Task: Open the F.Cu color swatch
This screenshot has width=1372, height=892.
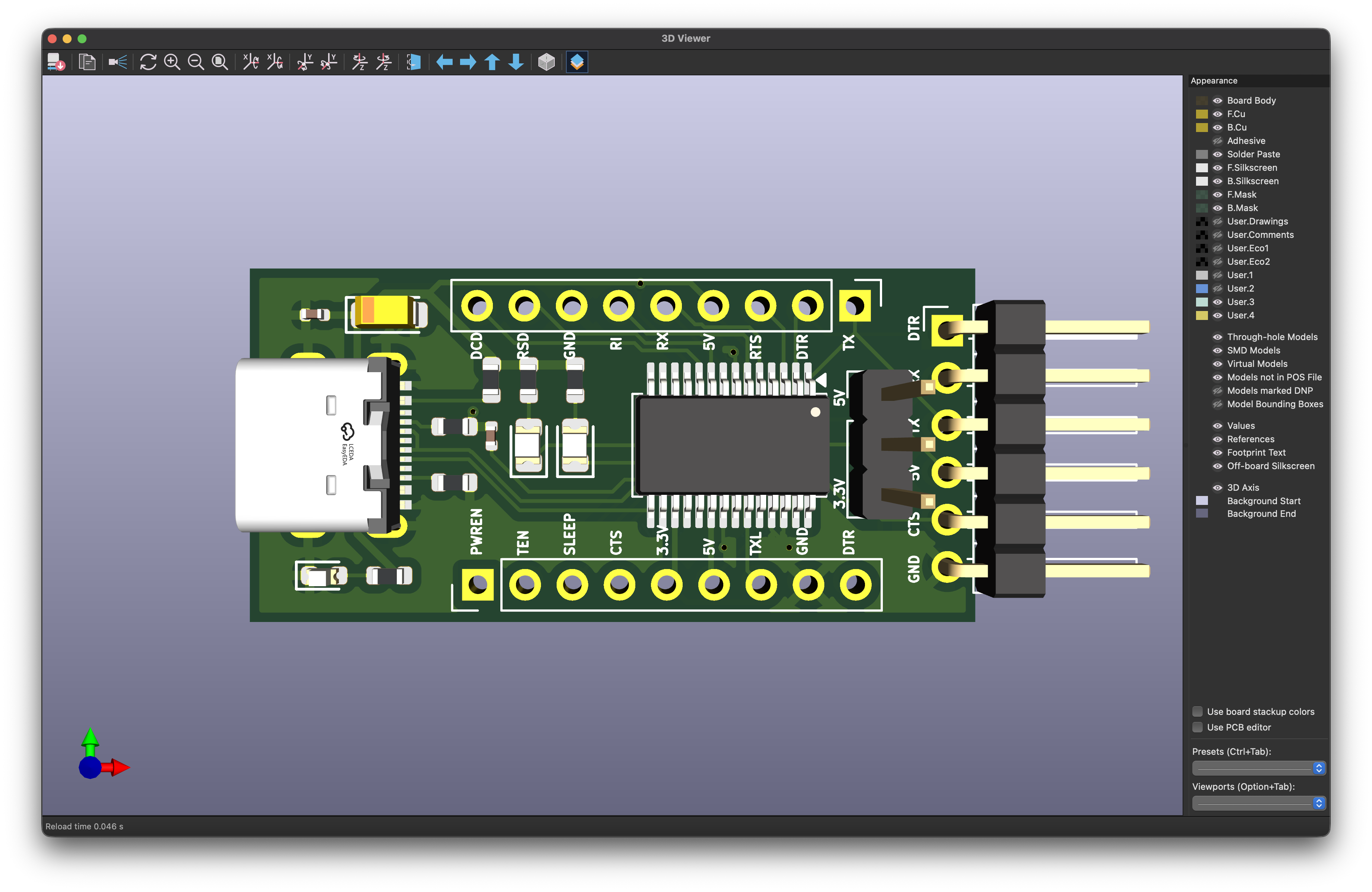Action: tap(1201, 114)
